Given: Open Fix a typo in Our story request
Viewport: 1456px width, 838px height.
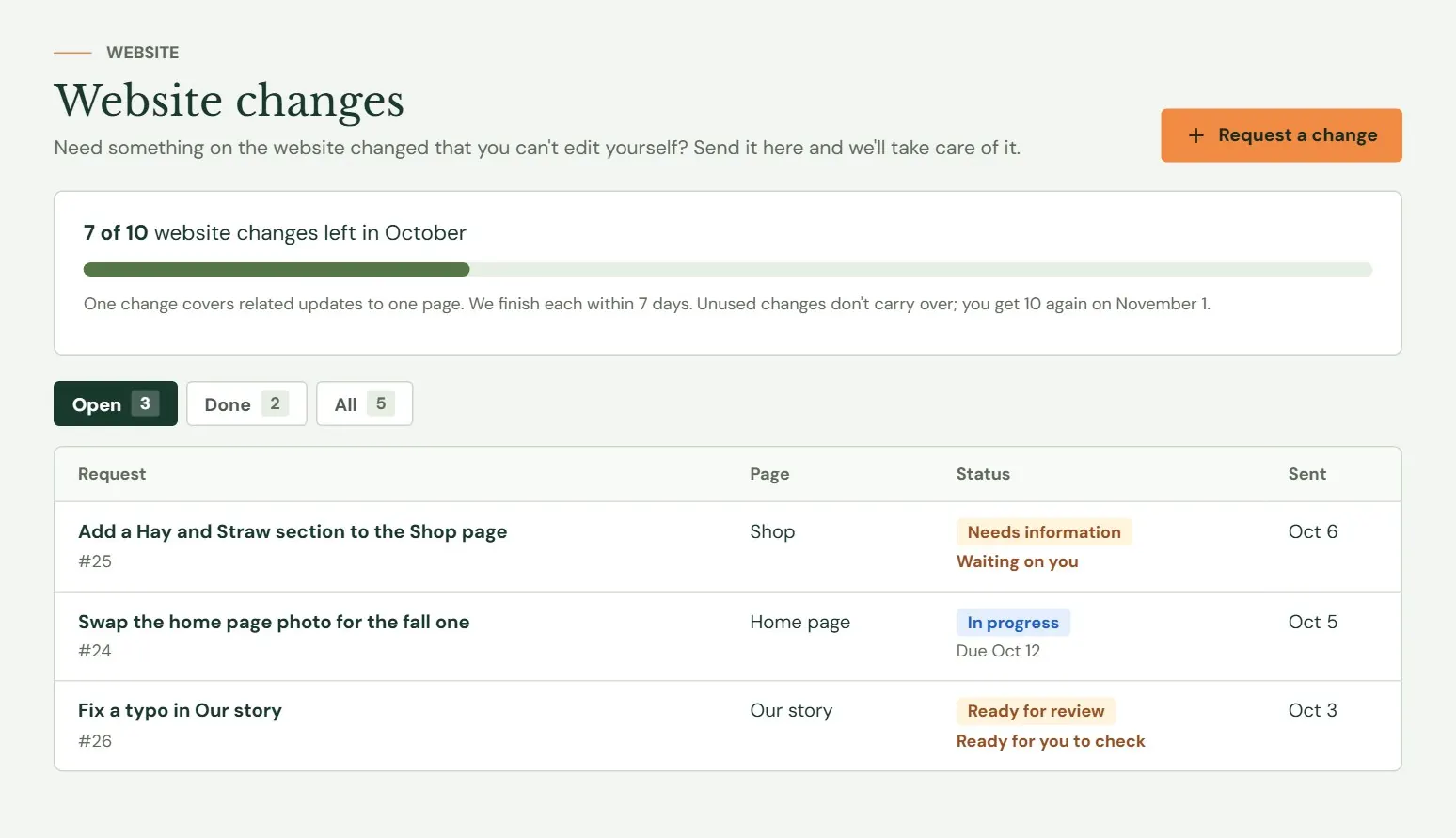Looking at the screenshot, I should point(180,710).
